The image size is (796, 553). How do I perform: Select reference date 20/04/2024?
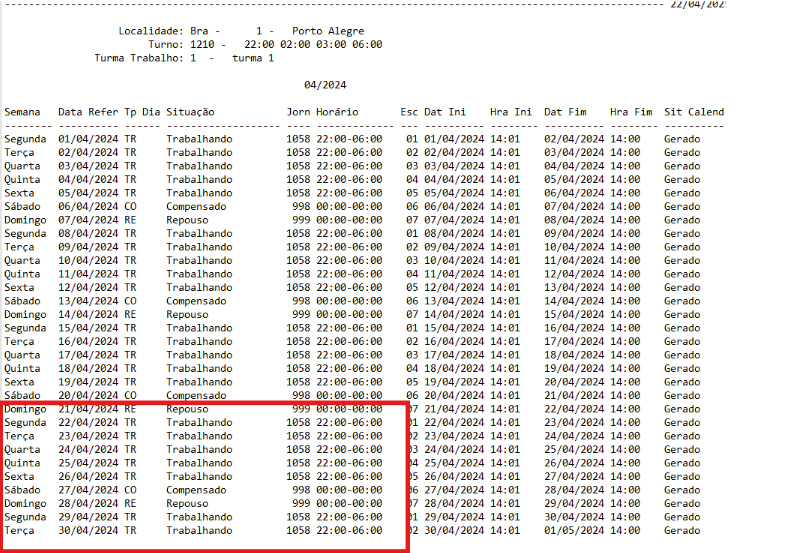[x=88, y=396]
